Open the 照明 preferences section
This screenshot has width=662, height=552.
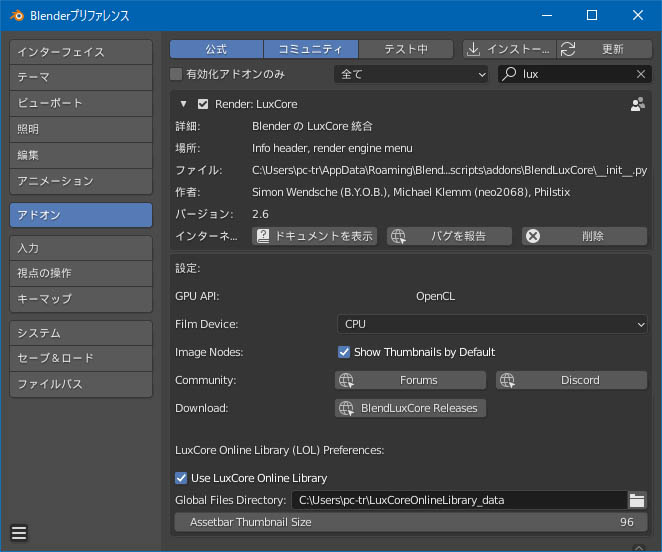coord(81,129)
